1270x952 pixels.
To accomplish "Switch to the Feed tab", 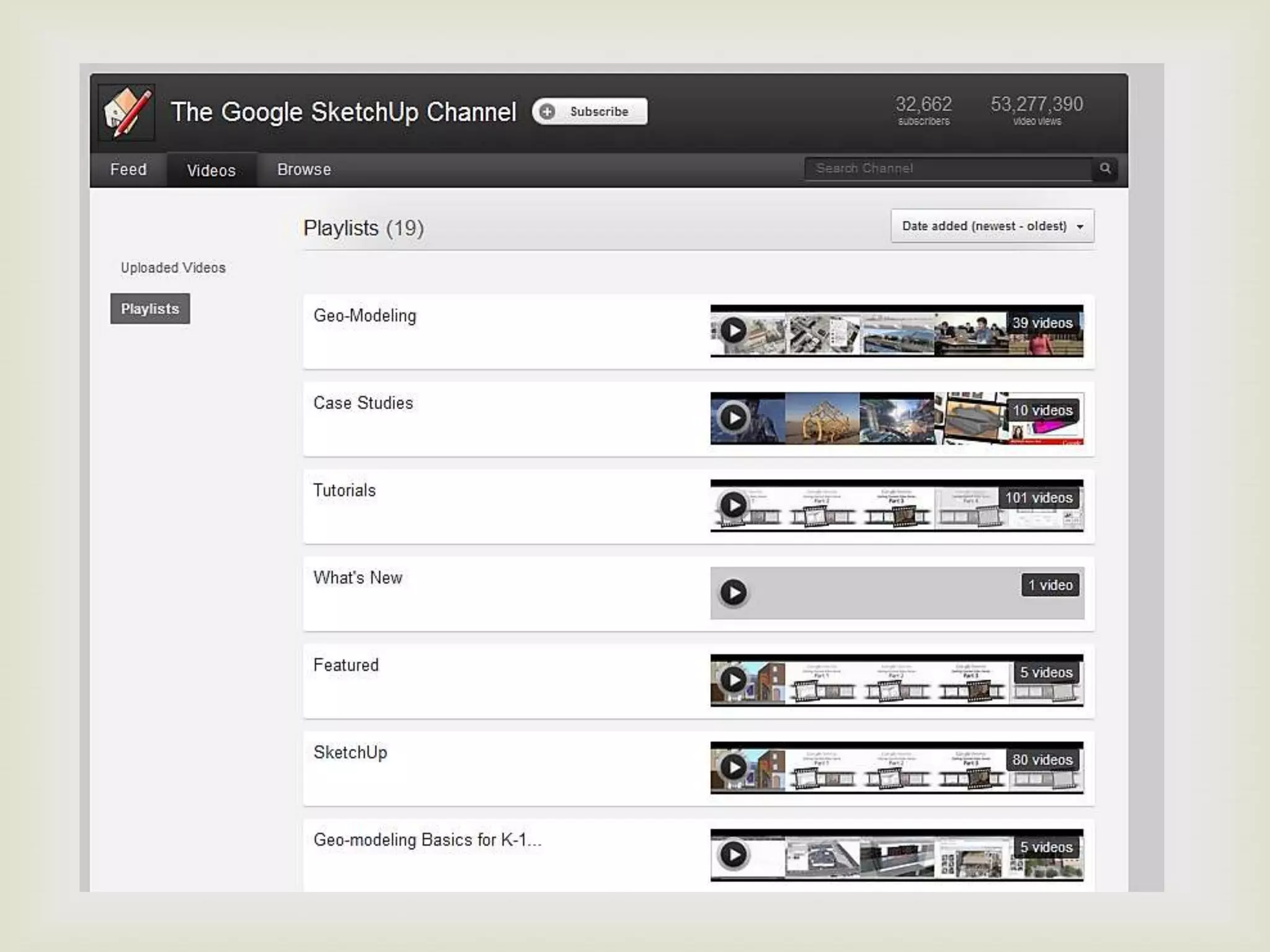I will click(128, 170).
